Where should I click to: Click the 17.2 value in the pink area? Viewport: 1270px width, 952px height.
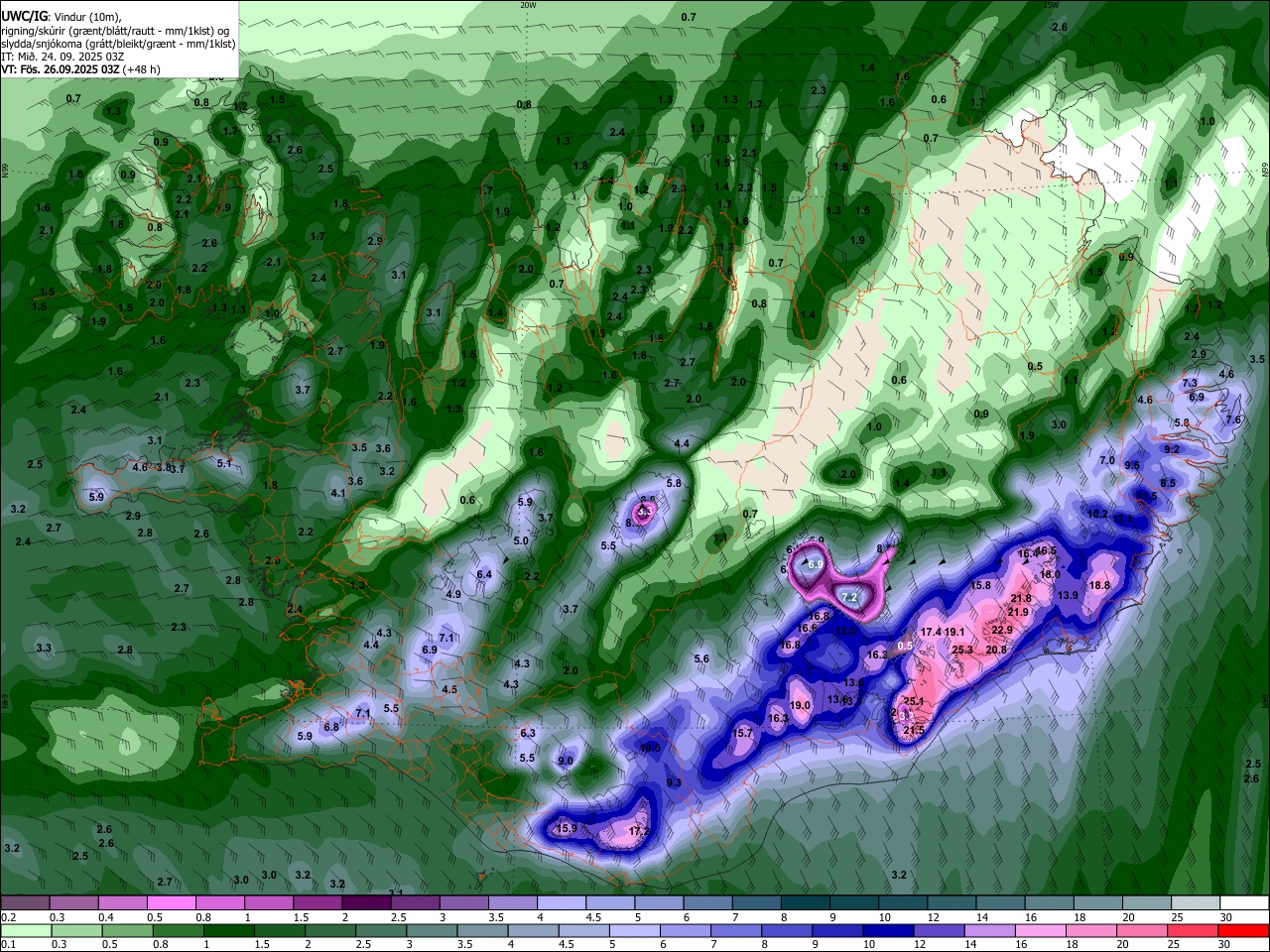click(x=640, y=831)
